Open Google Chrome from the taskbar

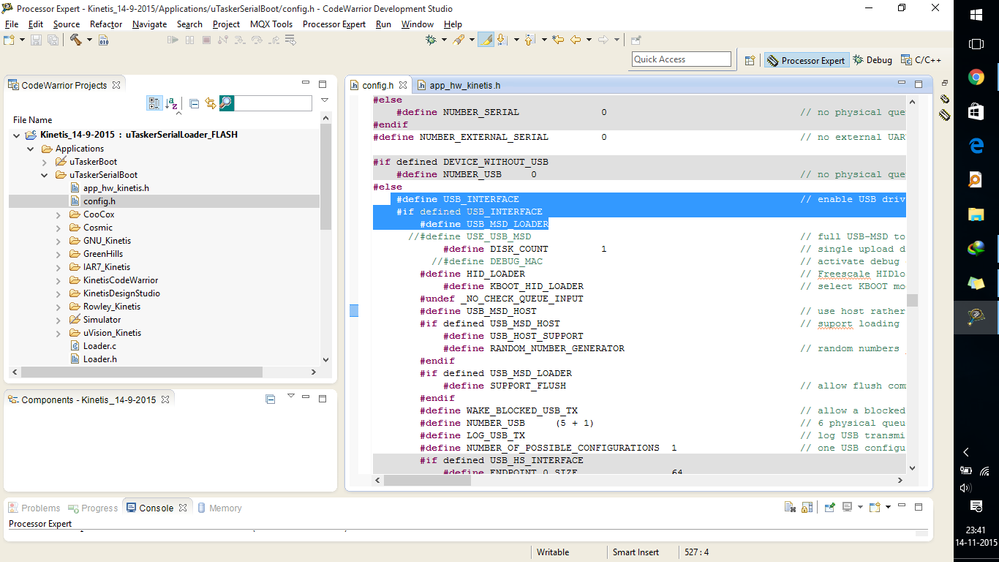pyautogui.click(x=976, y=77)
